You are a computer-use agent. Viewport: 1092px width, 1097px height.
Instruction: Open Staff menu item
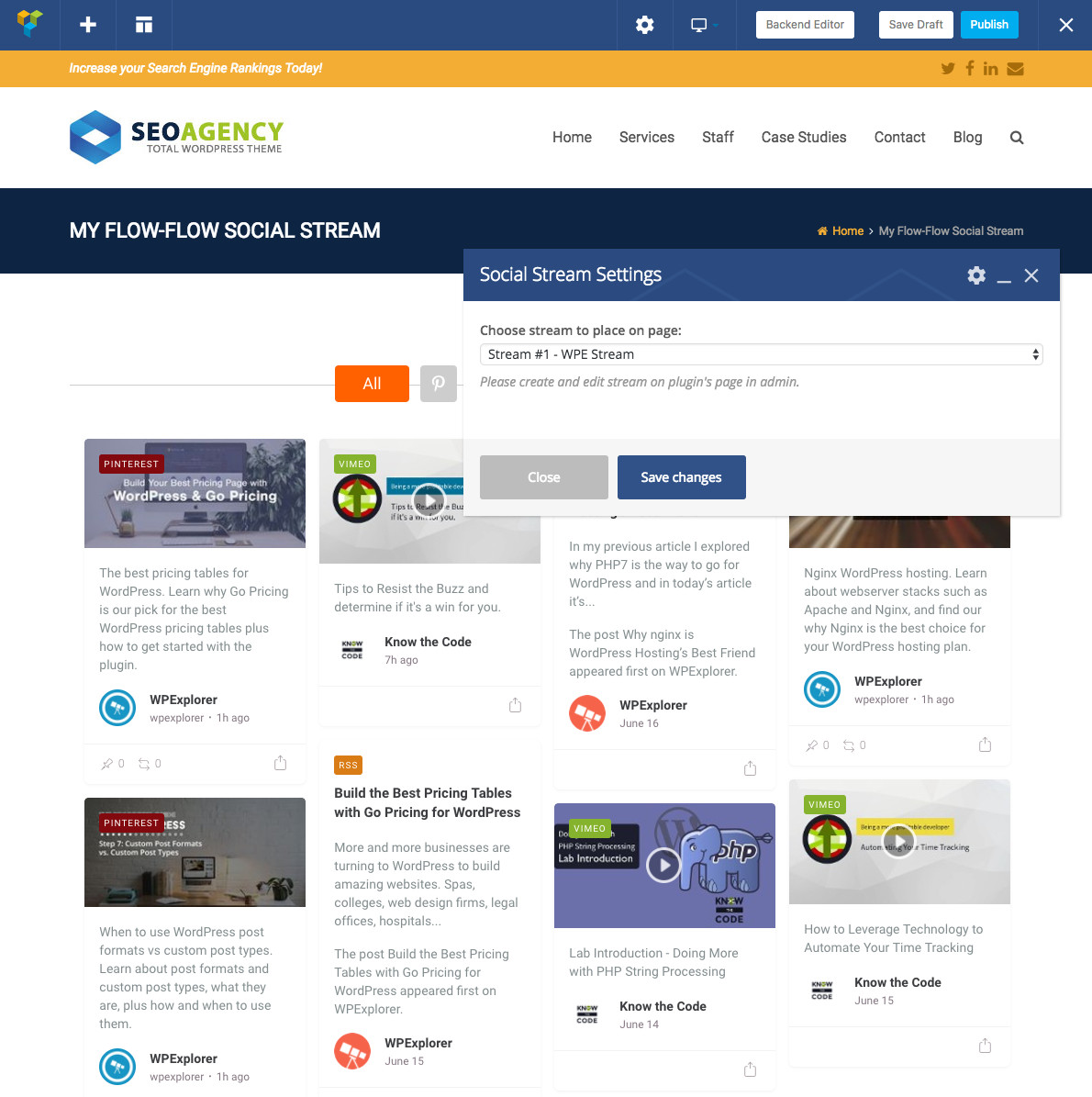(718, 137)
